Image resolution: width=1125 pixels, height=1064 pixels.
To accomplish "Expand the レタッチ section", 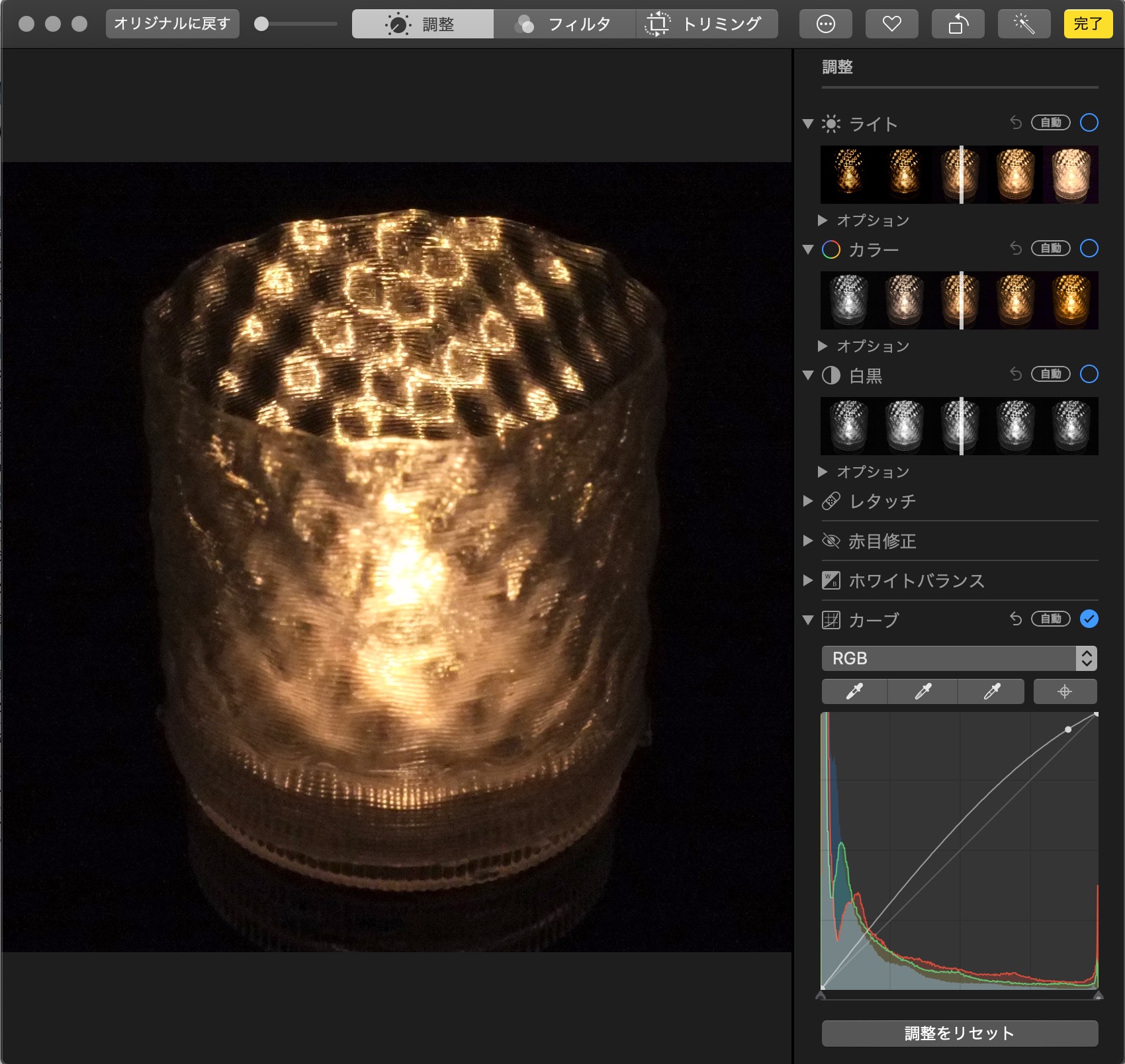I will (x=808, y=501).
